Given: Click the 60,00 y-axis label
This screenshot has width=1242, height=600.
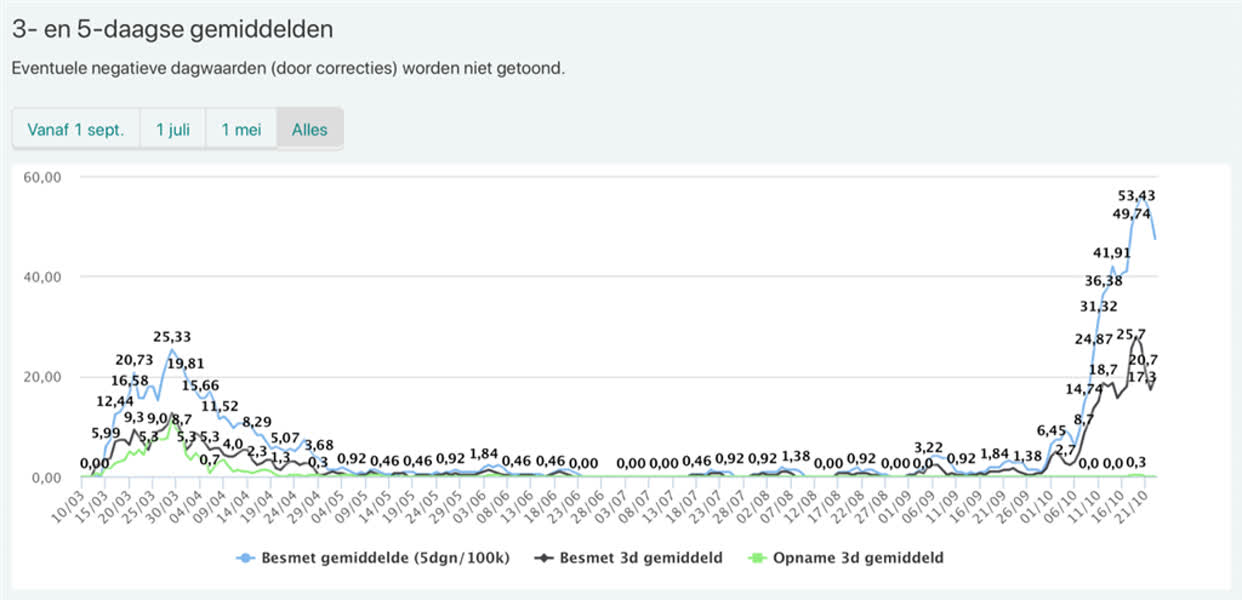Looking at the screenshot, I should coord(42,177).
